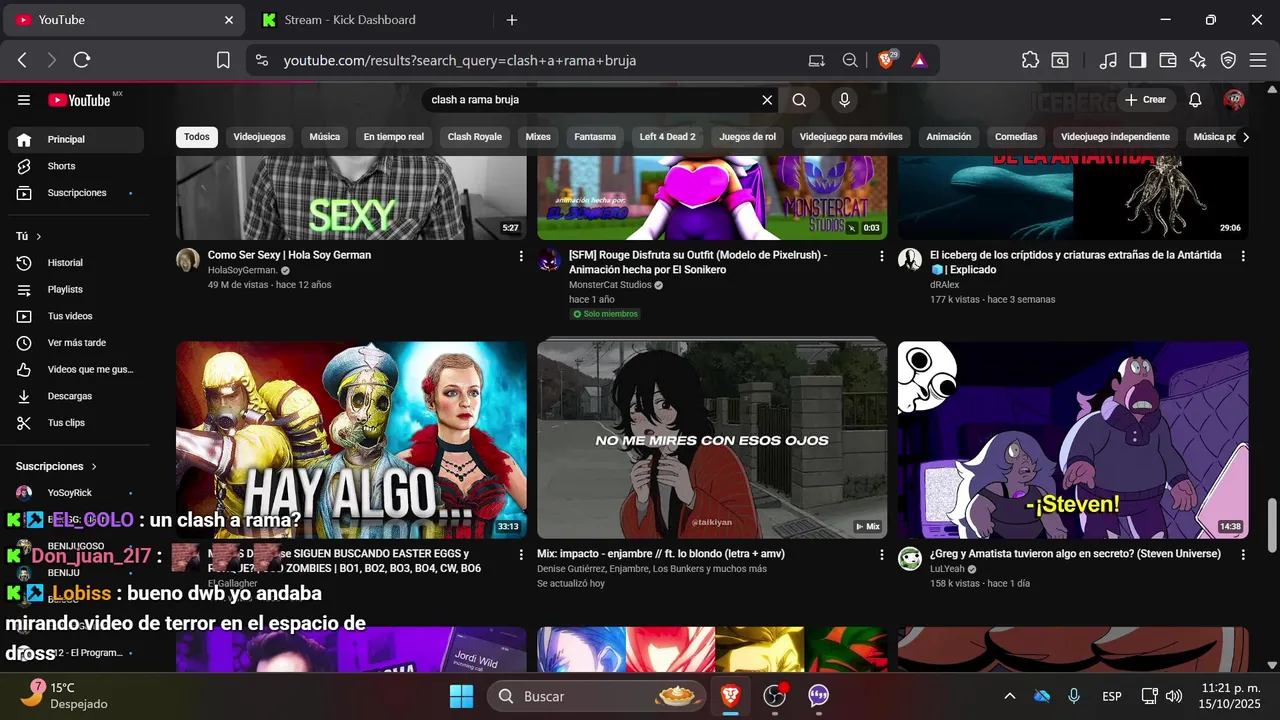Viewport: 1280px width, 720px height.
Task: Open the account avatar menu
Action: (1234, 100)
